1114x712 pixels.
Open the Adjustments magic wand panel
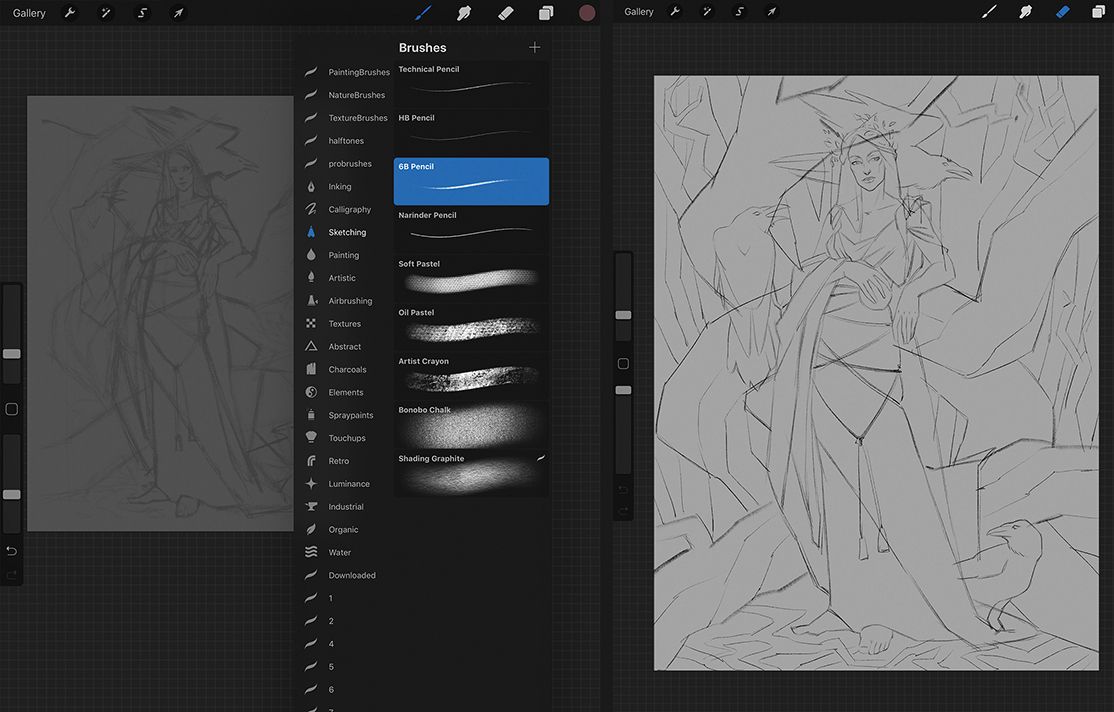pyautogui.click(x=105, y=12)
